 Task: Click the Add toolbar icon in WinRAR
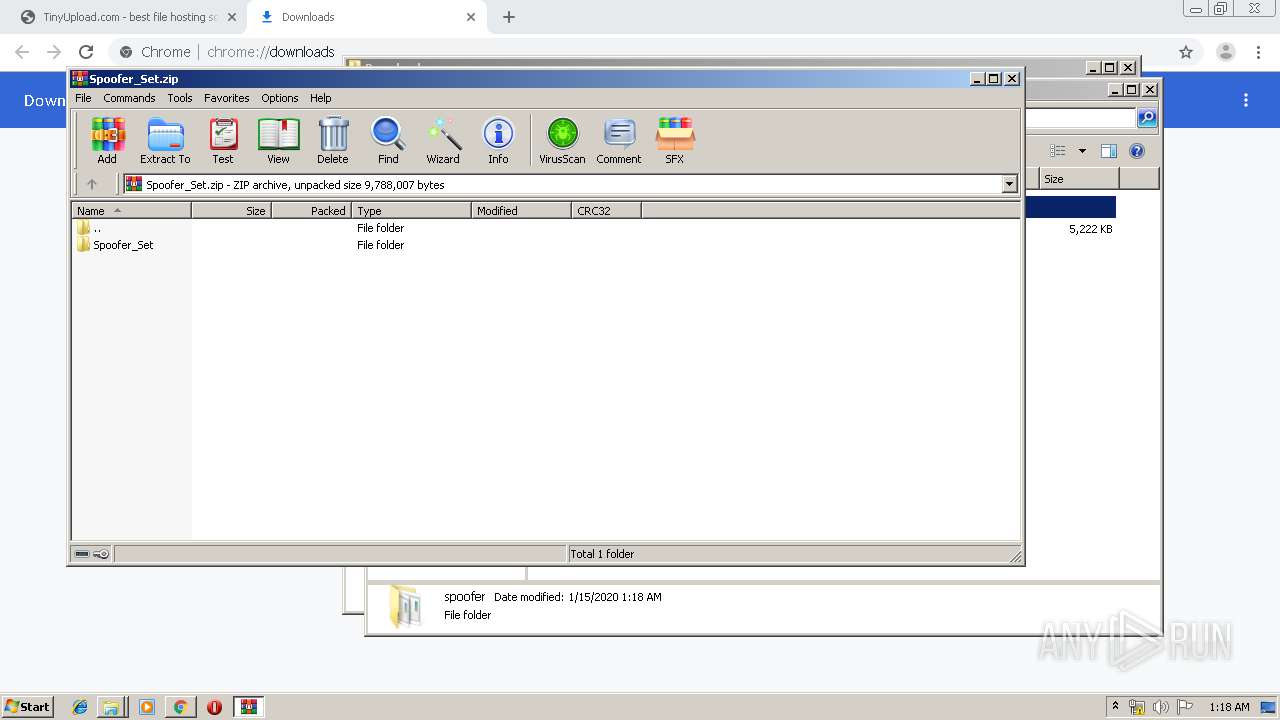(x=107, y=140)
